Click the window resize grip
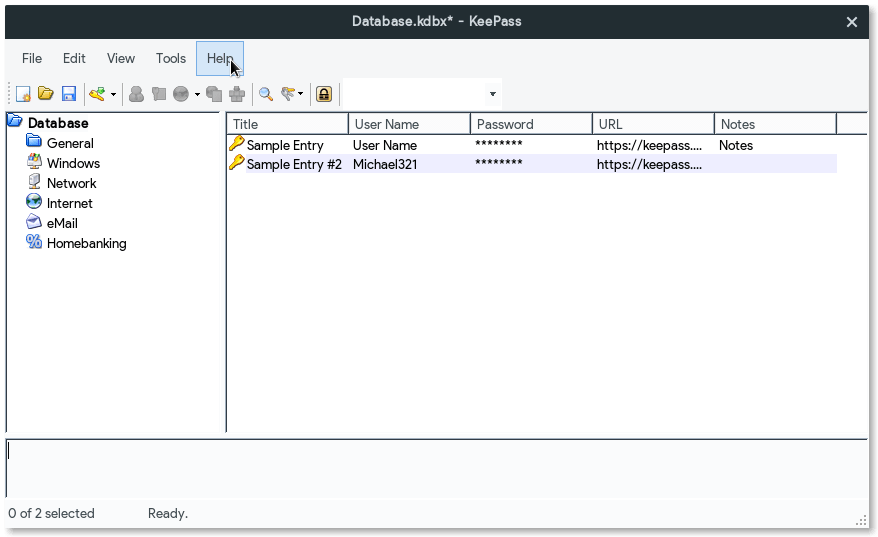This screenshot has height=537, width=878. [861, 521]
